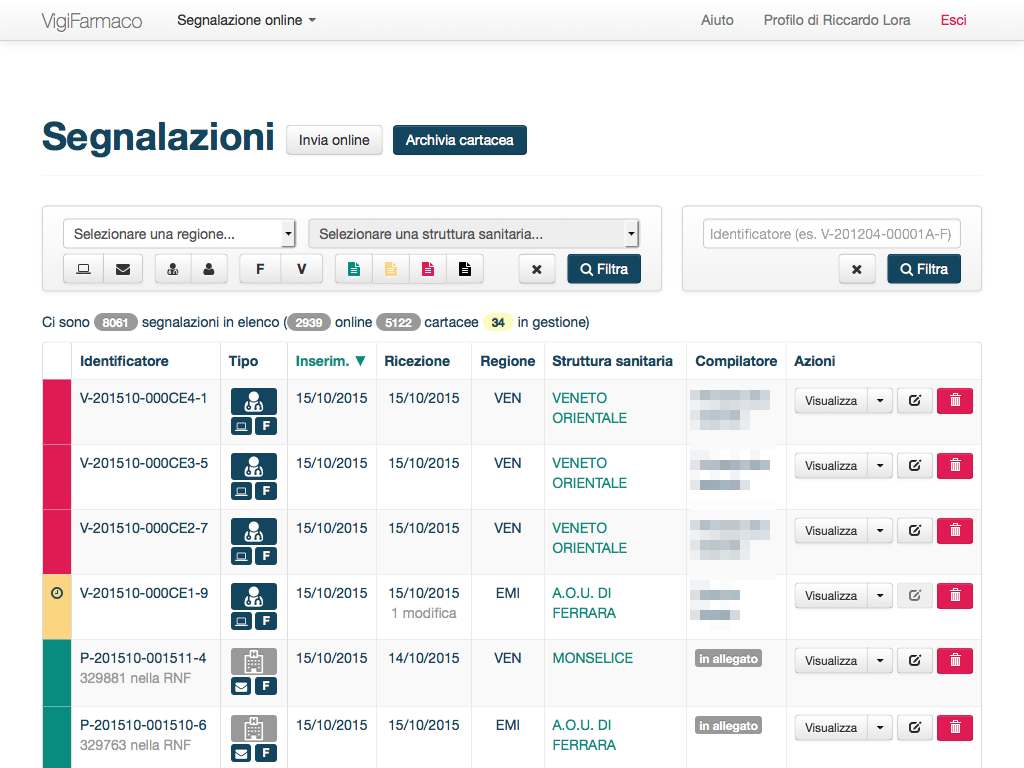Viewport: 1024px width, 768px height.
Task: Expand Visualizza options for V-201510-000CE3-5
Action: (880, 466)
